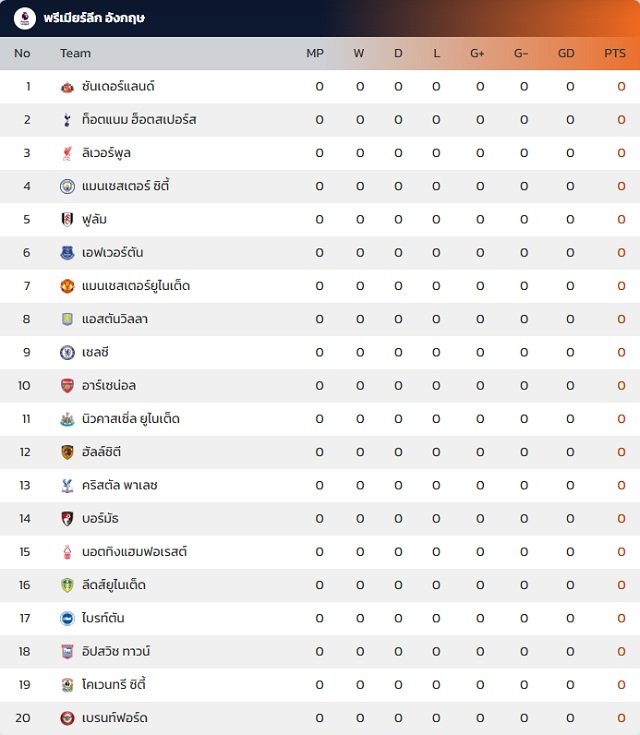Click the Sunderland club crest

coord(67,87)
